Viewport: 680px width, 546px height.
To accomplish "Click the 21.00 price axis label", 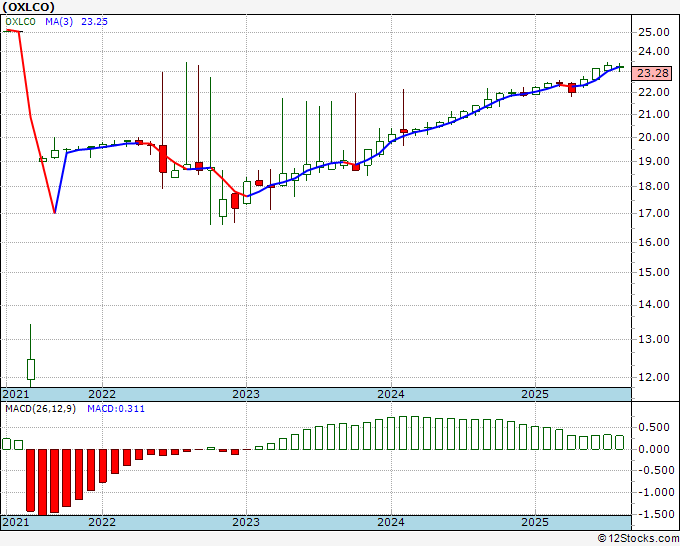I will tap(654, 114).
